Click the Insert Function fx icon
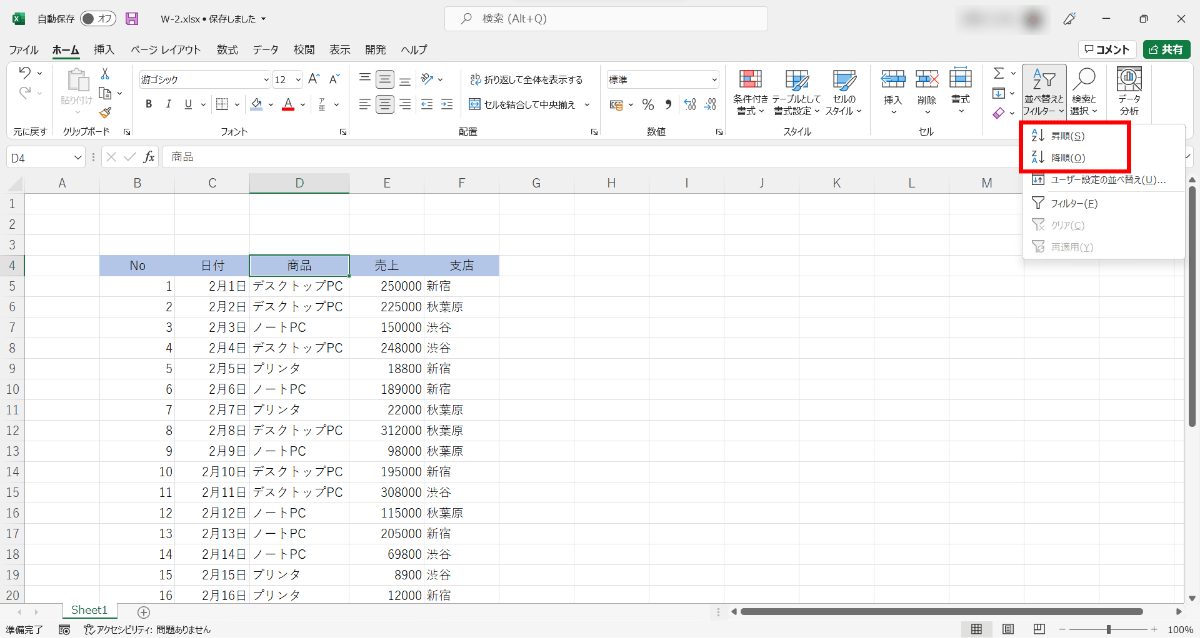The image size is (1200, 638). [x=149, y=157]
